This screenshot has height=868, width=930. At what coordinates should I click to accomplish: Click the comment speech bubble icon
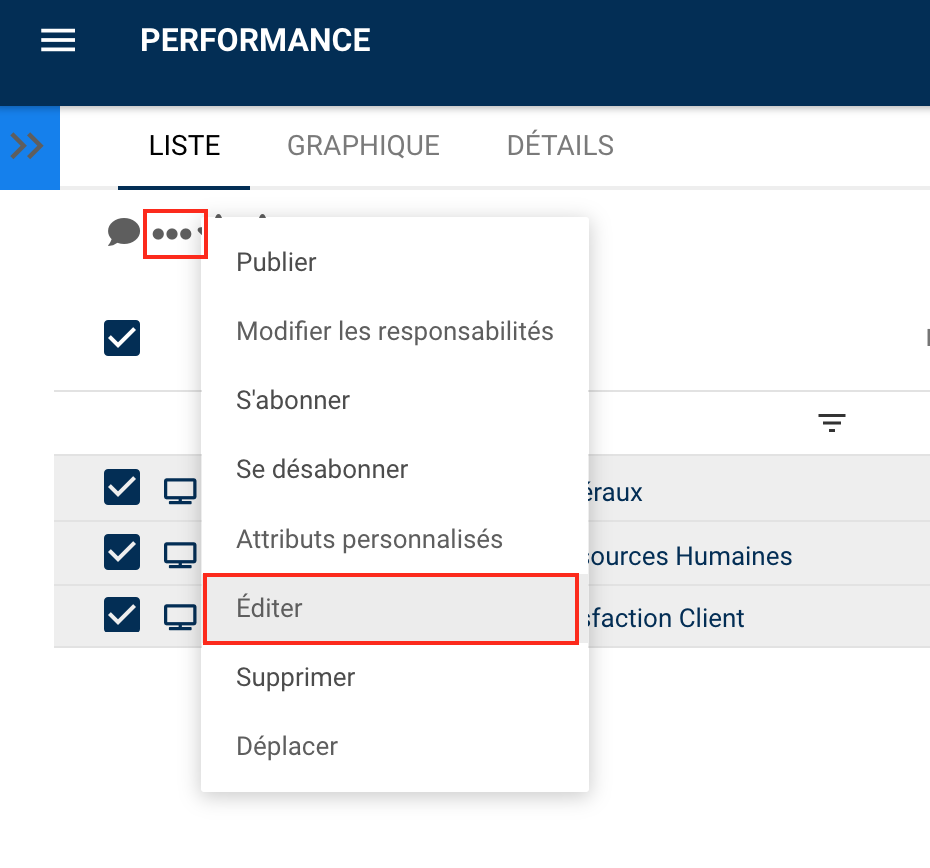point(124,233)
